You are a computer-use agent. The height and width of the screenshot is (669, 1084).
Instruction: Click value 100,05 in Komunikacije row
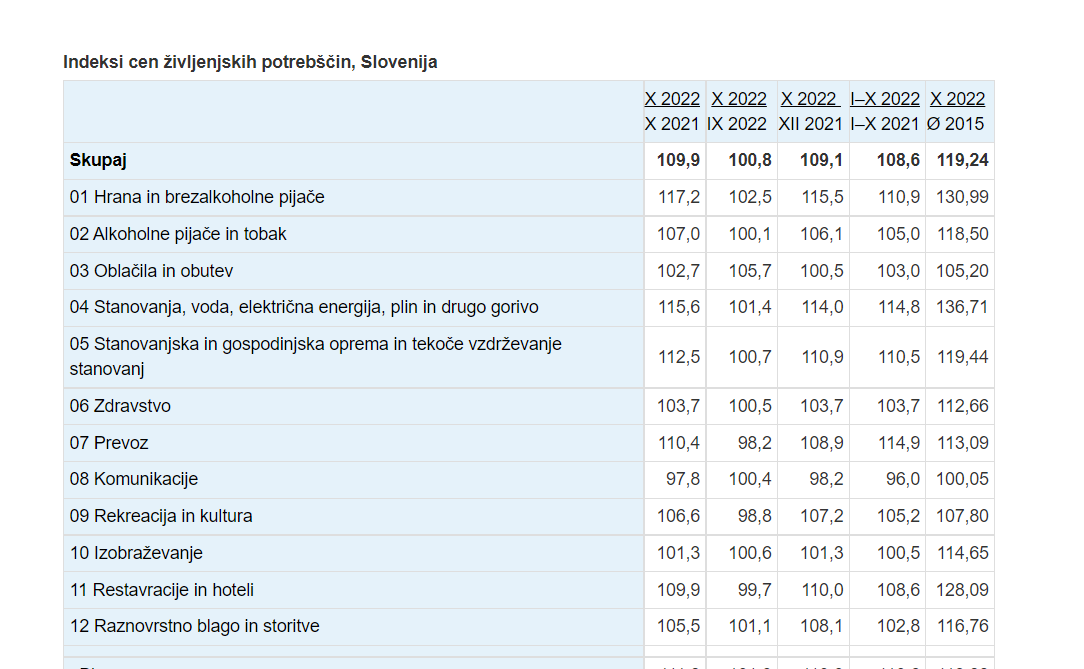962,480
